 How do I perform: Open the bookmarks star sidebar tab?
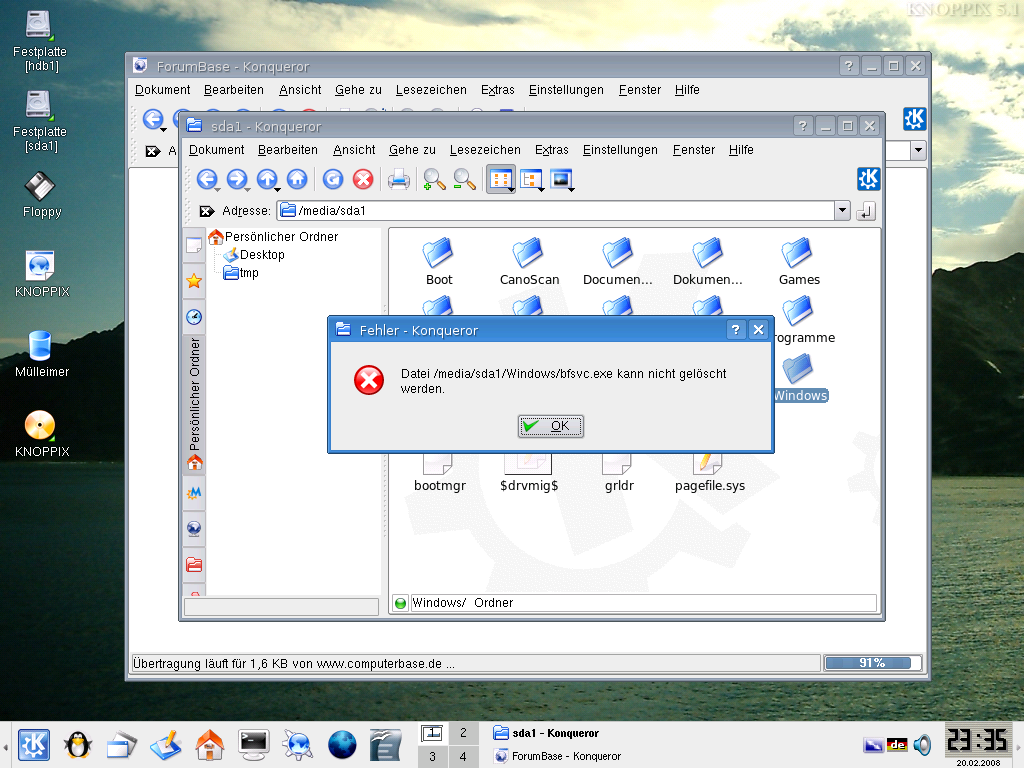coord(194,281)
